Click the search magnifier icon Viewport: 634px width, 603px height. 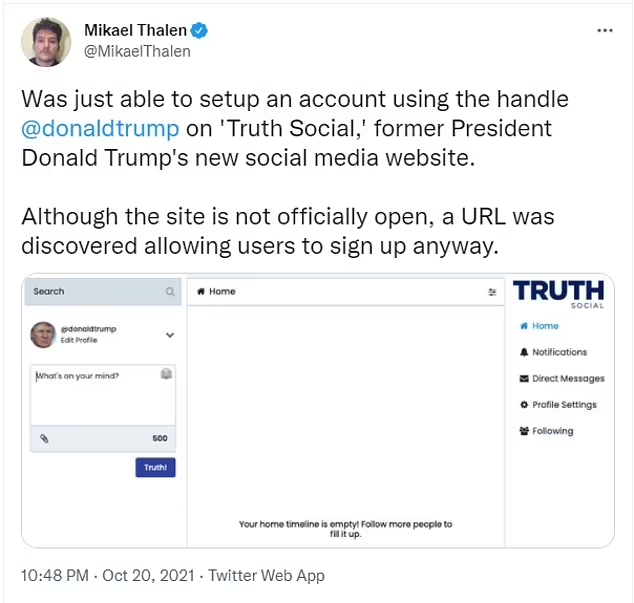[170, 292]
